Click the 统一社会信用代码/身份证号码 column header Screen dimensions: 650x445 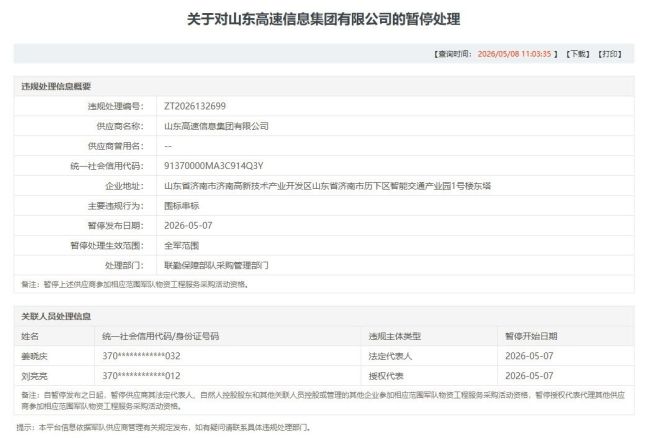(160, 336)
